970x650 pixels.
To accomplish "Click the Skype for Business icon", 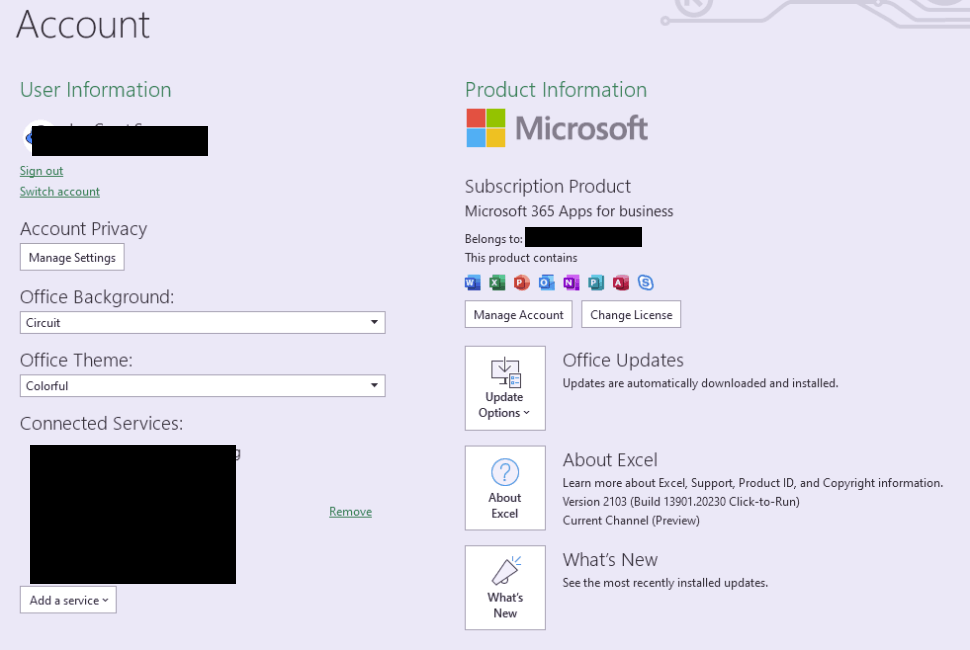I will click(645, 283).
